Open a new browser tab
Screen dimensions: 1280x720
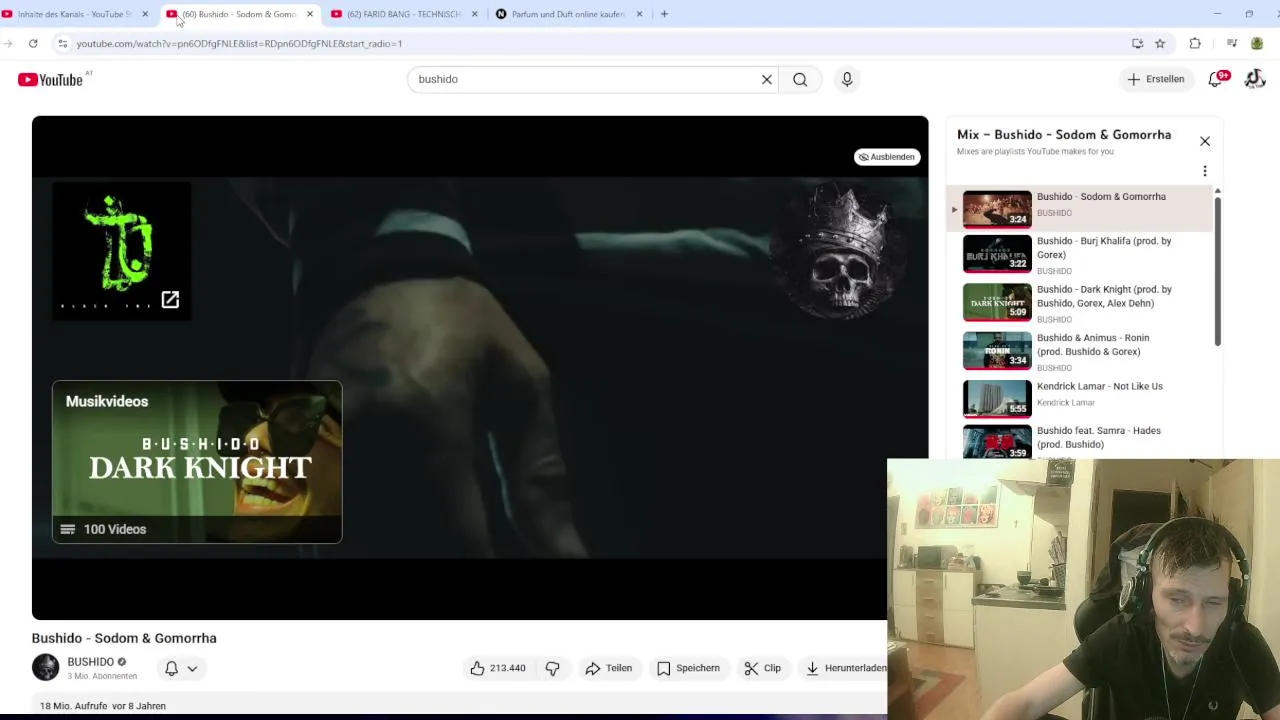click(x=664, y=14)
